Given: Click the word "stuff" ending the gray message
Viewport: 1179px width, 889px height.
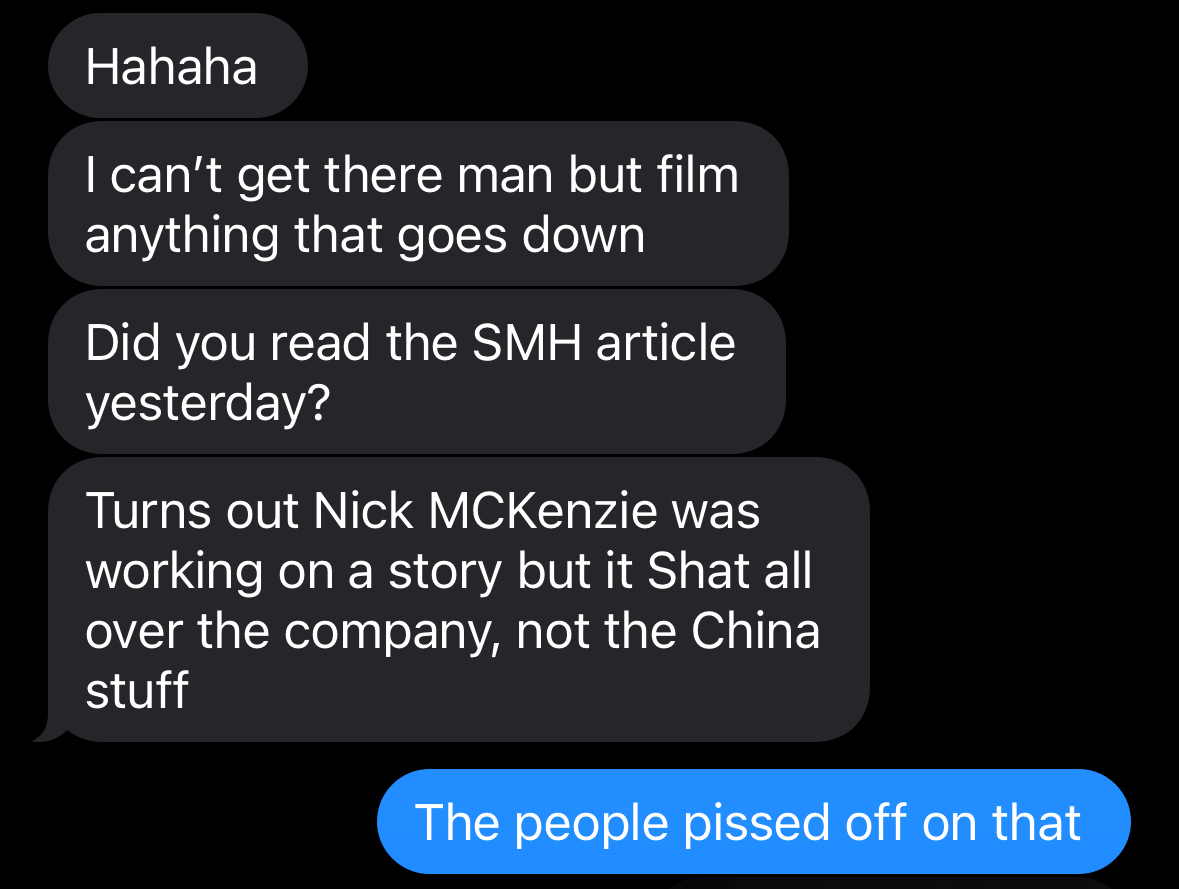Looking at the screenshot, I should 137,690.
